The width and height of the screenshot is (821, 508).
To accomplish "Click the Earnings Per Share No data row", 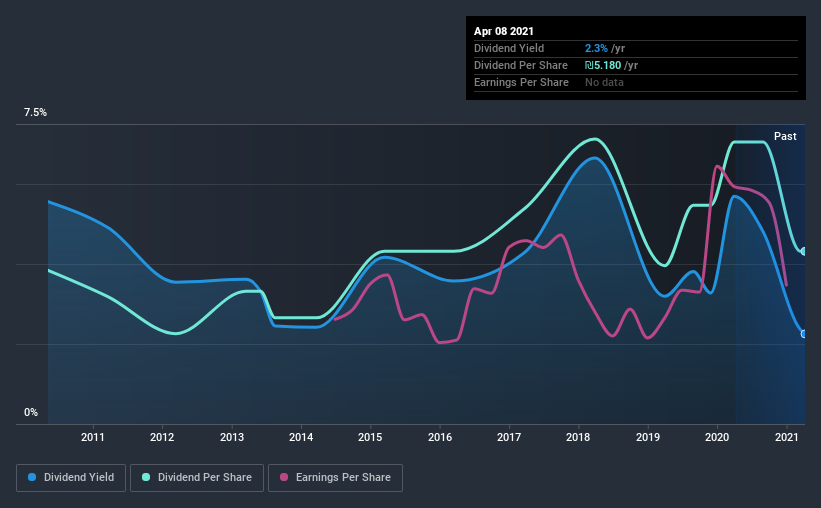I will click(636, 82).
